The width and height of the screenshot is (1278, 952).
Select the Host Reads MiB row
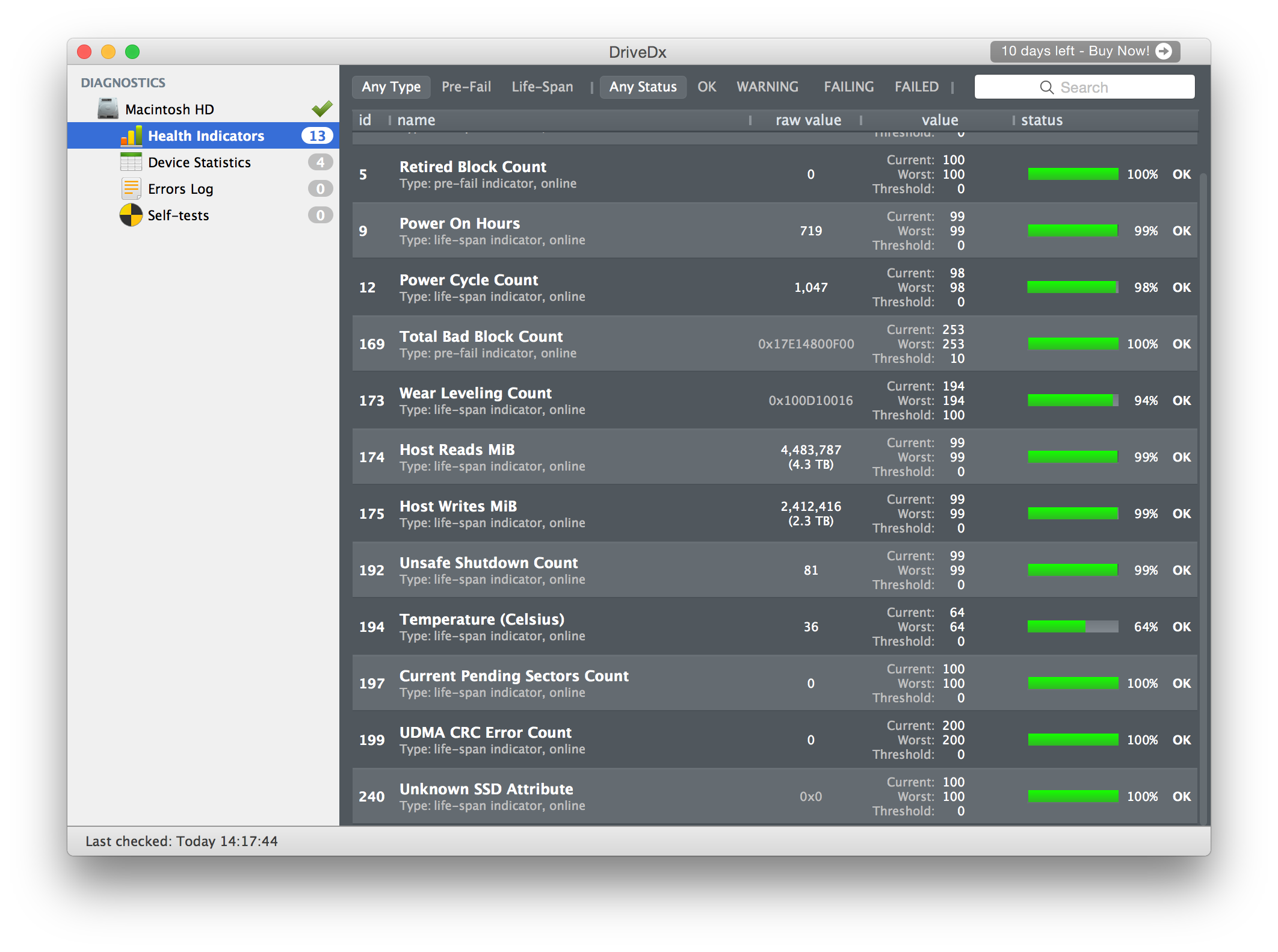pos(775,457)
